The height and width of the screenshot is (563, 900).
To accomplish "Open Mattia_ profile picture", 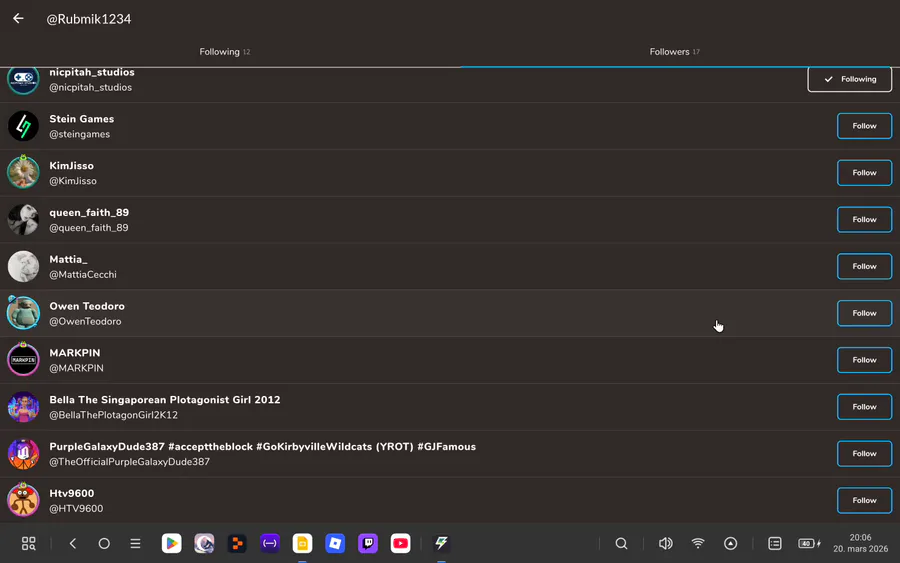I will pos(23,266).
